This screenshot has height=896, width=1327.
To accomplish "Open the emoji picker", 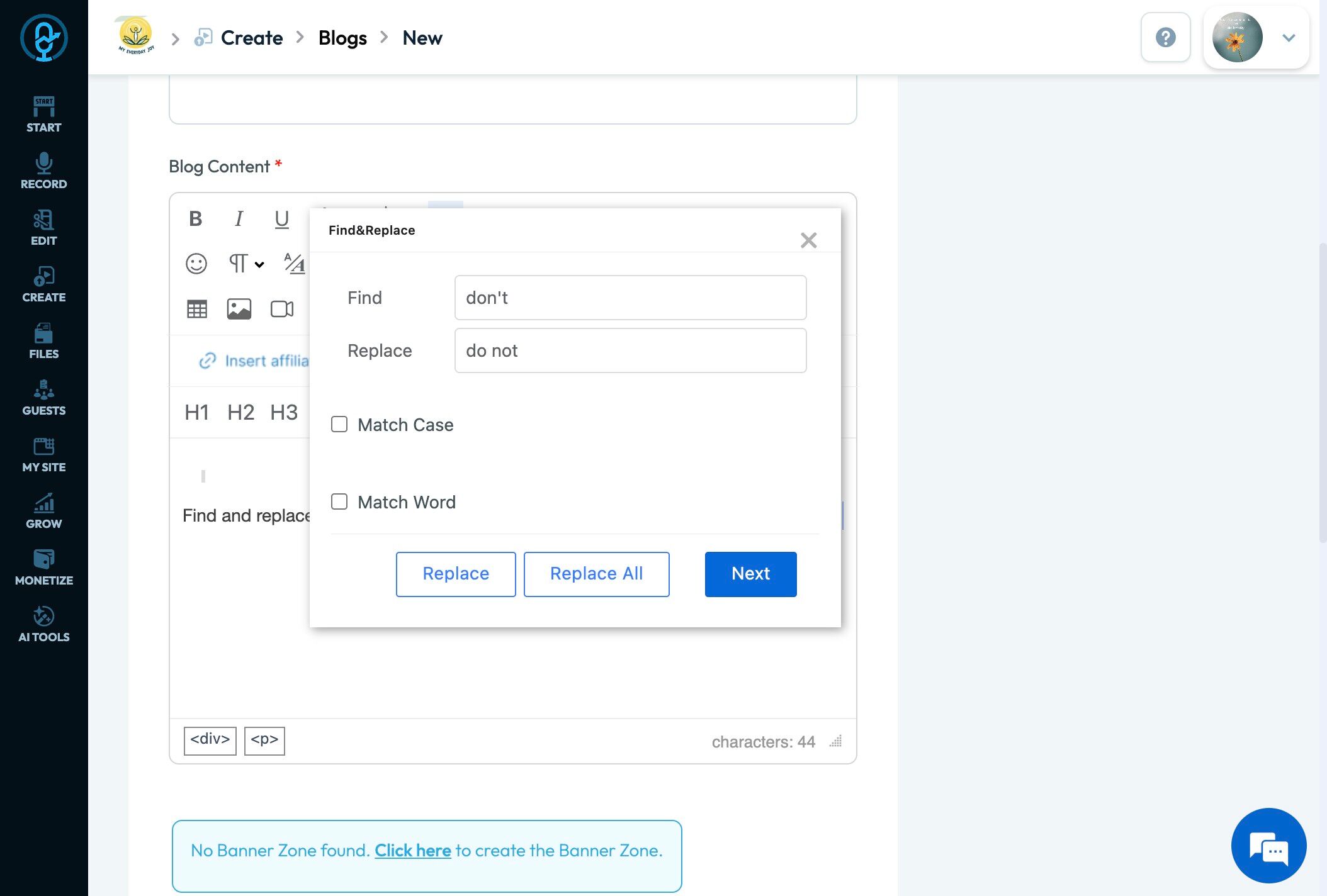I will (x=196, y=264).
